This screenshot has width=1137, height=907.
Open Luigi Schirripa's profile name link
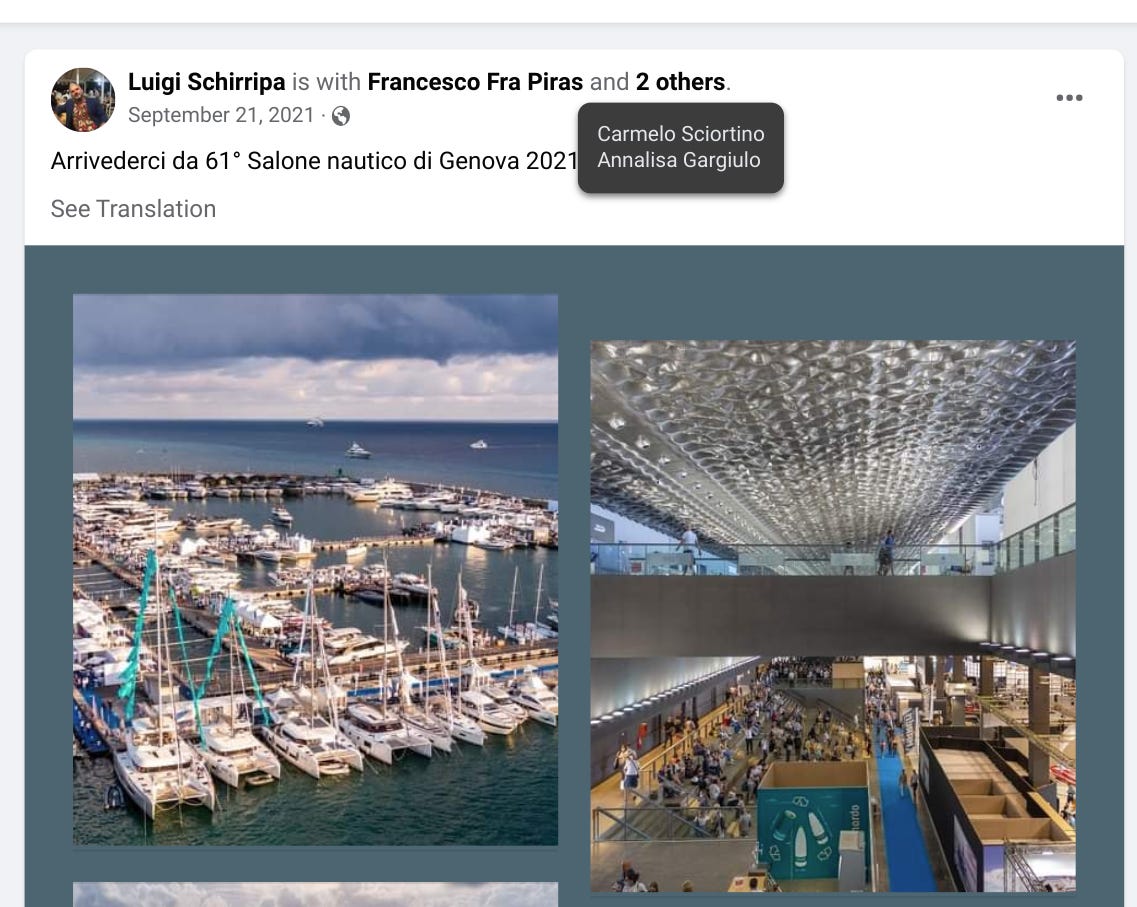tap(207, 82)
